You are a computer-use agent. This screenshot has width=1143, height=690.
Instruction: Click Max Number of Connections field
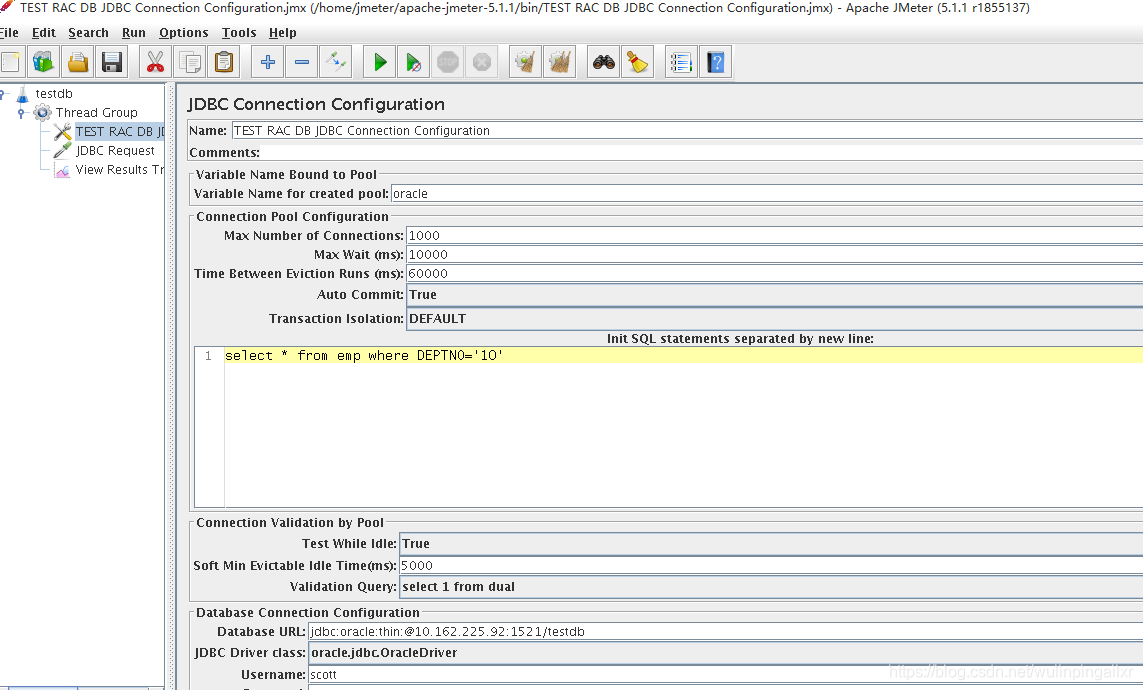(x=774, y=235)
